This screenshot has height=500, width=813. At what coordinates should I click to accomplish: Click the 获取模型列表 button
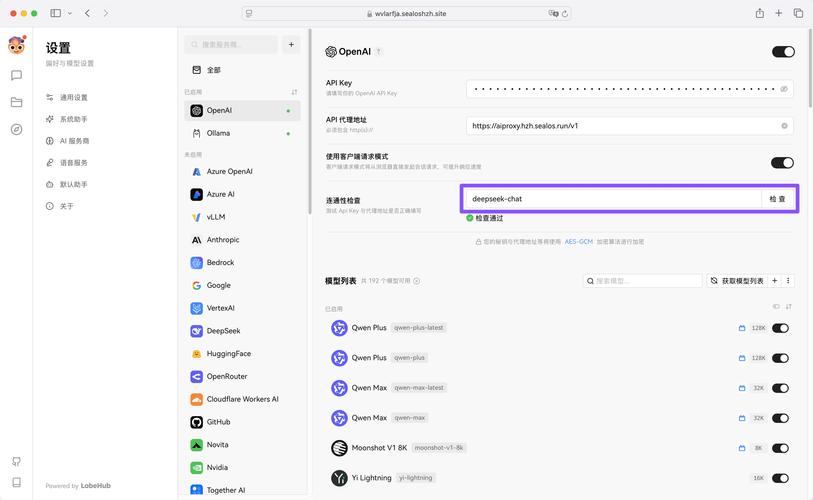click(736, 281)
